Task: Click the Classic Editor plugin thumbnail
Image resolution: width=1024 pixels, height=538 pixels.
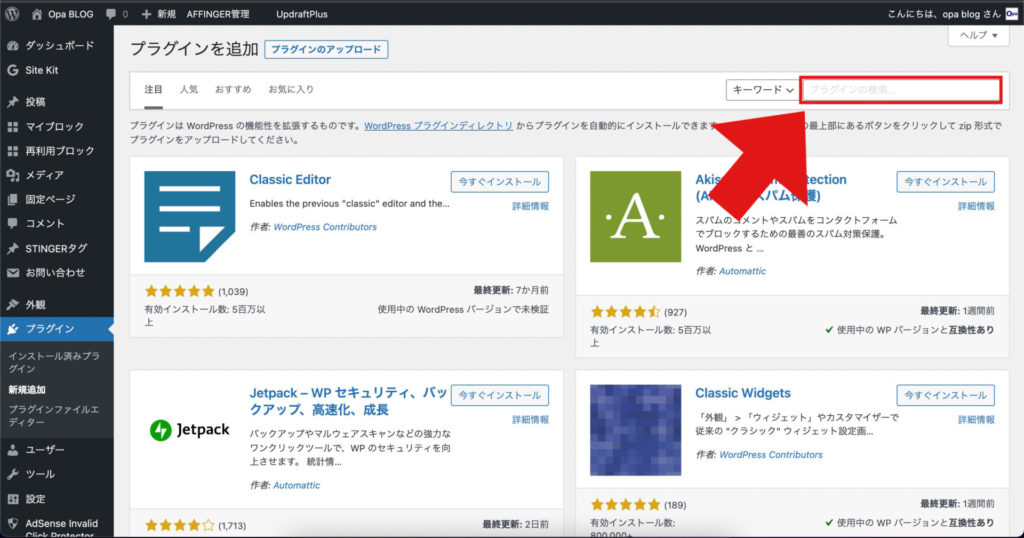Action: tap(189, 216)
